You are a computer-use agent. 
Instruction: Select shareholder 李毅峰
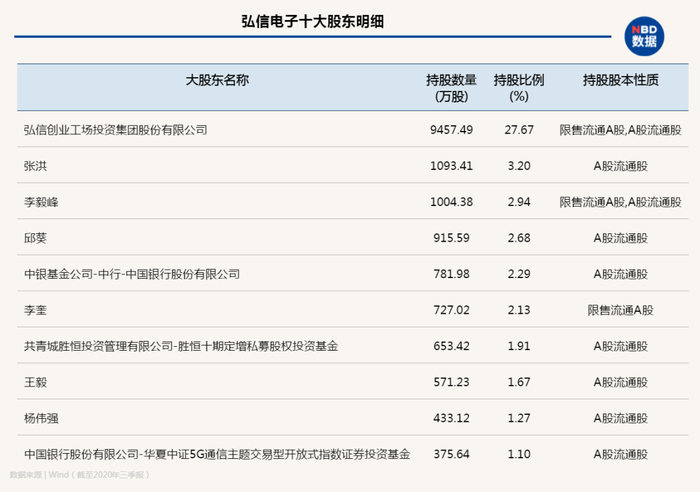tap(41, 202)
